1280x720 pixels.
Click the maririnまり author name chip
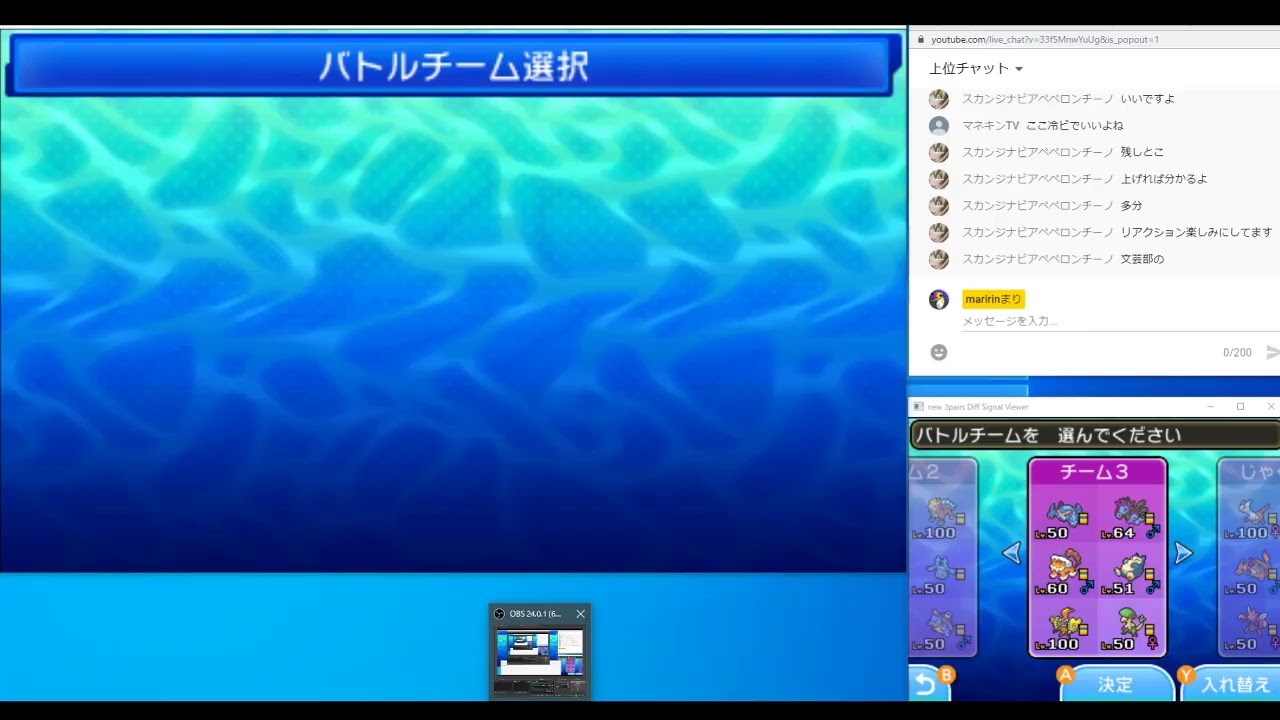click(993, 299)
